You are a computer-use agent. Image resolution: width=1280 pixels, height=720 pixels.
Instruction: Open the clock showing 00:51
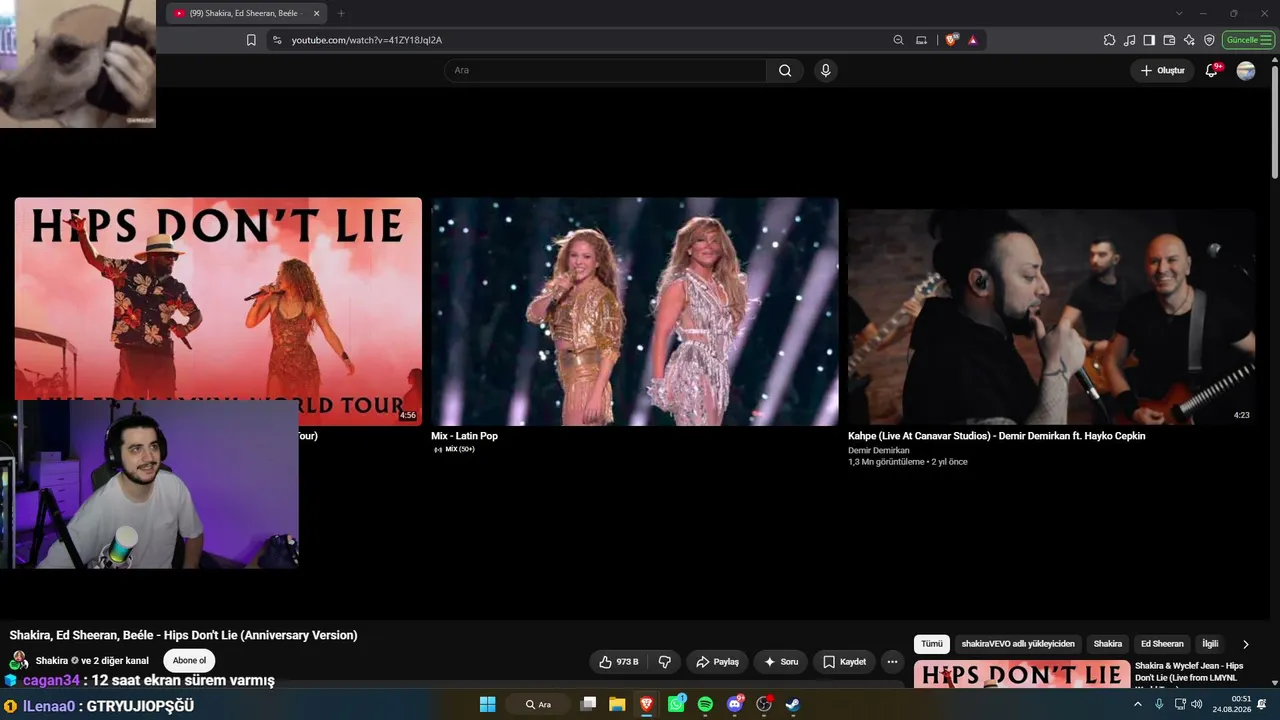pyautogui.click(x=1232, y=704)
